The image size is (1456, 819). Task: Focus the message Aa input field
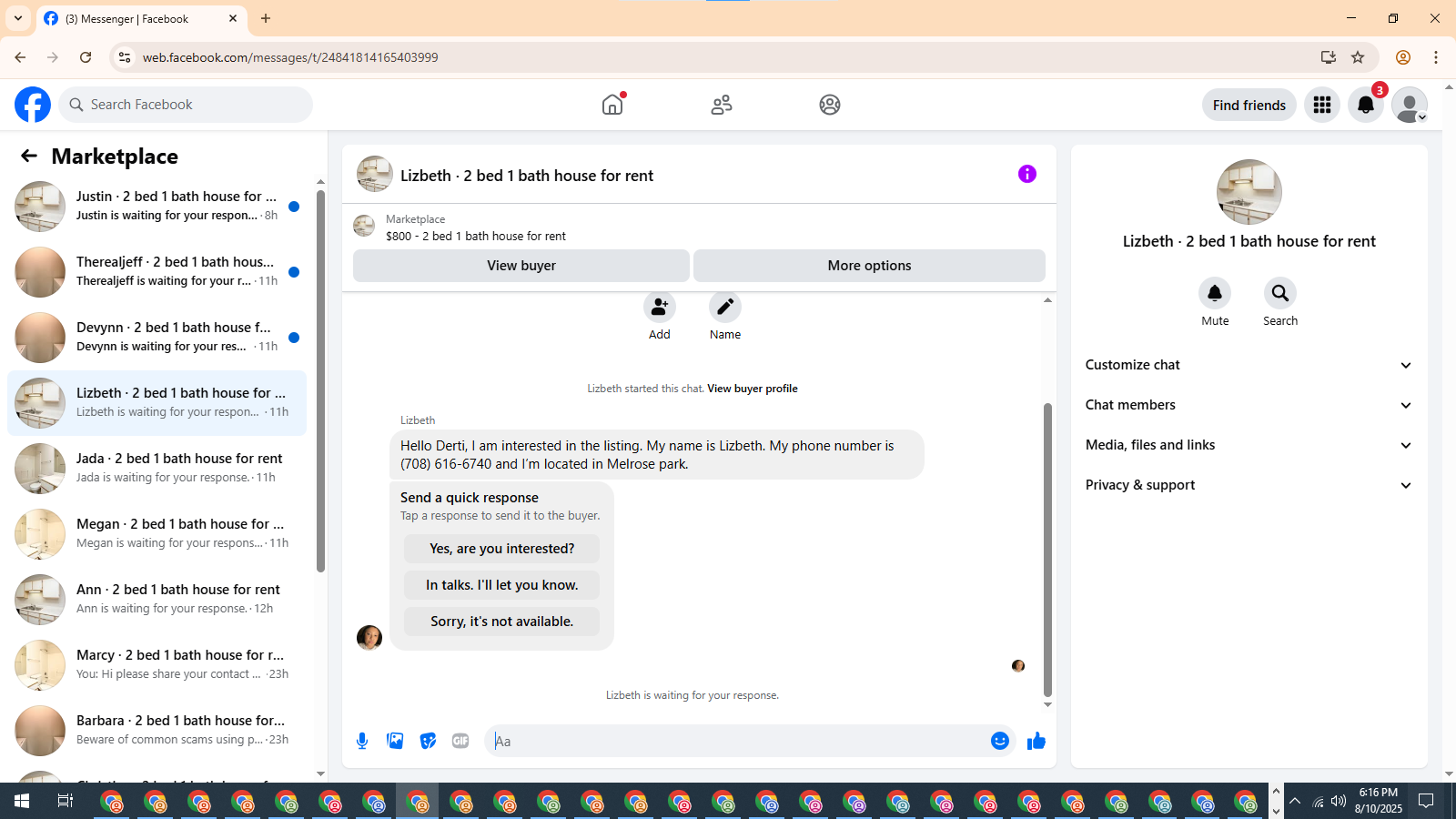[737, 741]
